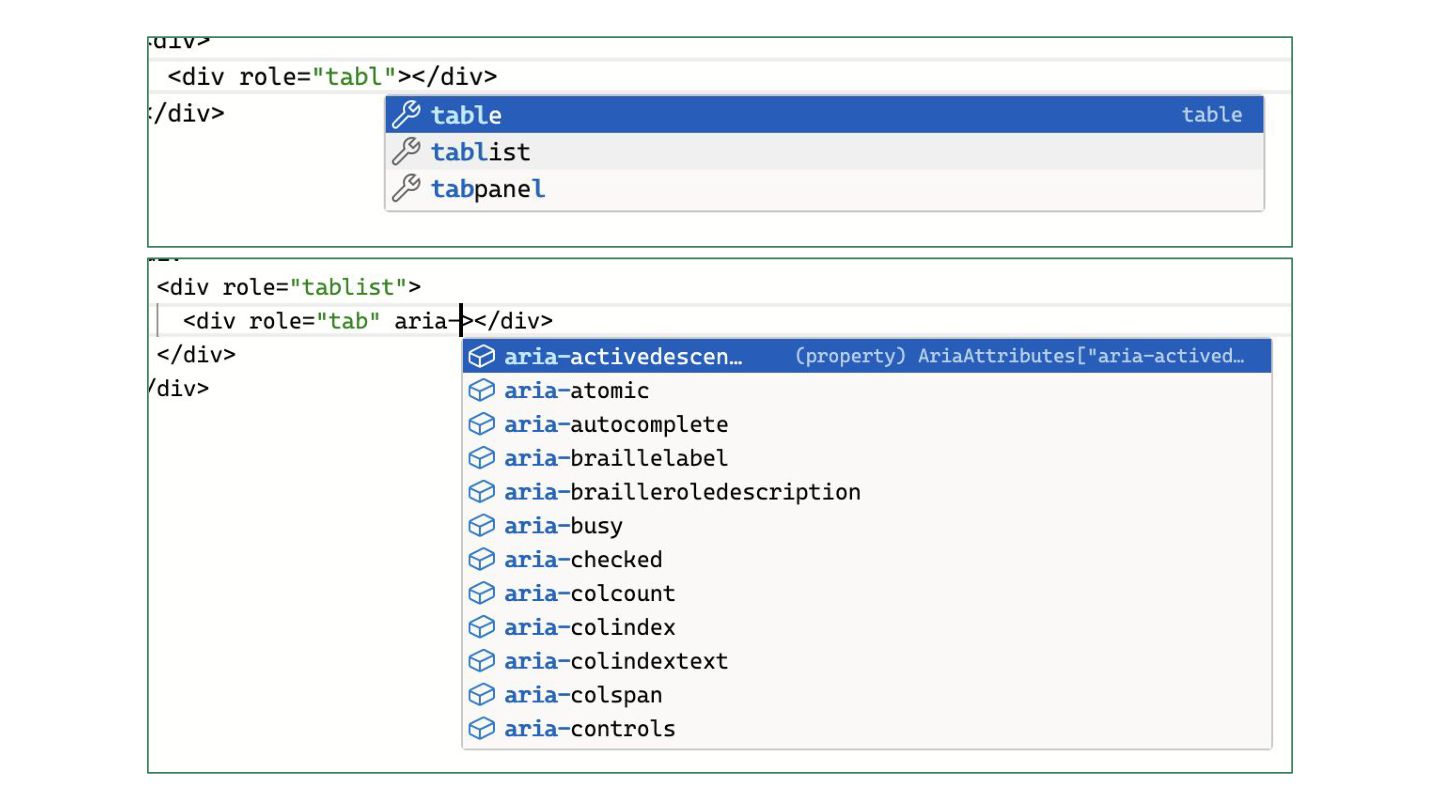Screen dimensions: 1440x810
Task: Click the wrench icon beside table suggestion
Action: [405, 115]
